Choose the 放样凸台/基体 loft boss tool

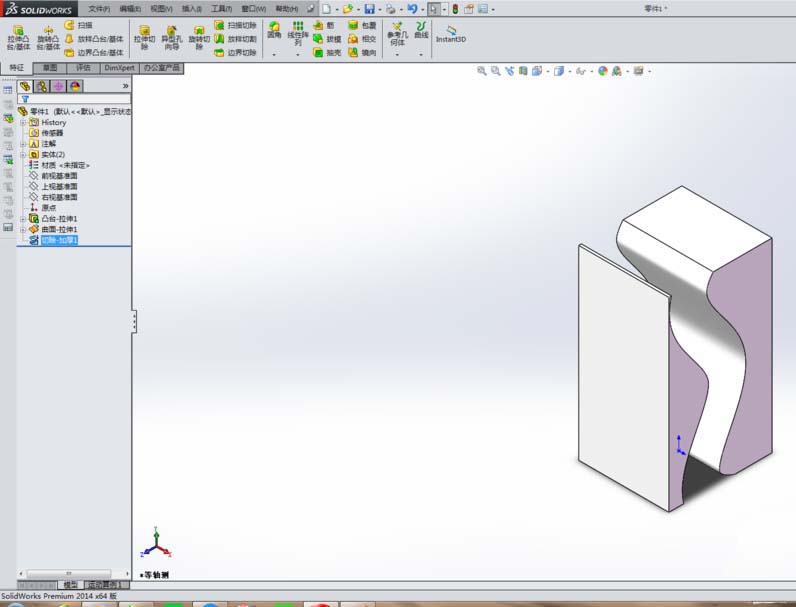click(94, 39)
